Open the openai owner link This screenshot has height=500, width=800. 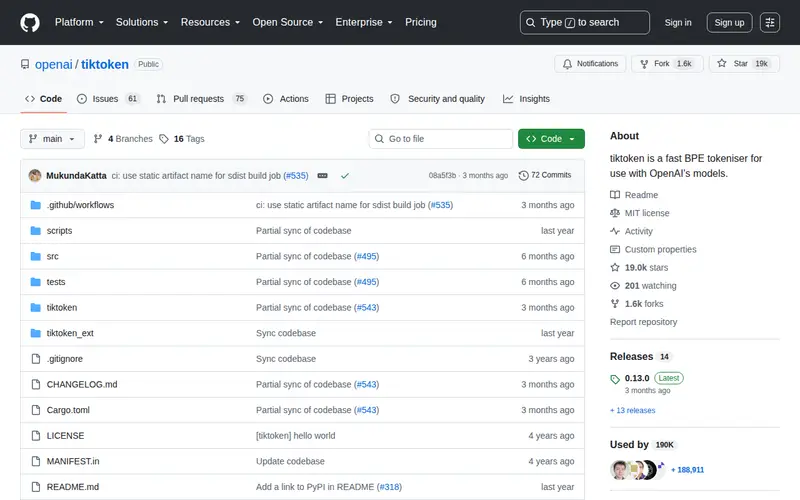[x=54, y=64]
